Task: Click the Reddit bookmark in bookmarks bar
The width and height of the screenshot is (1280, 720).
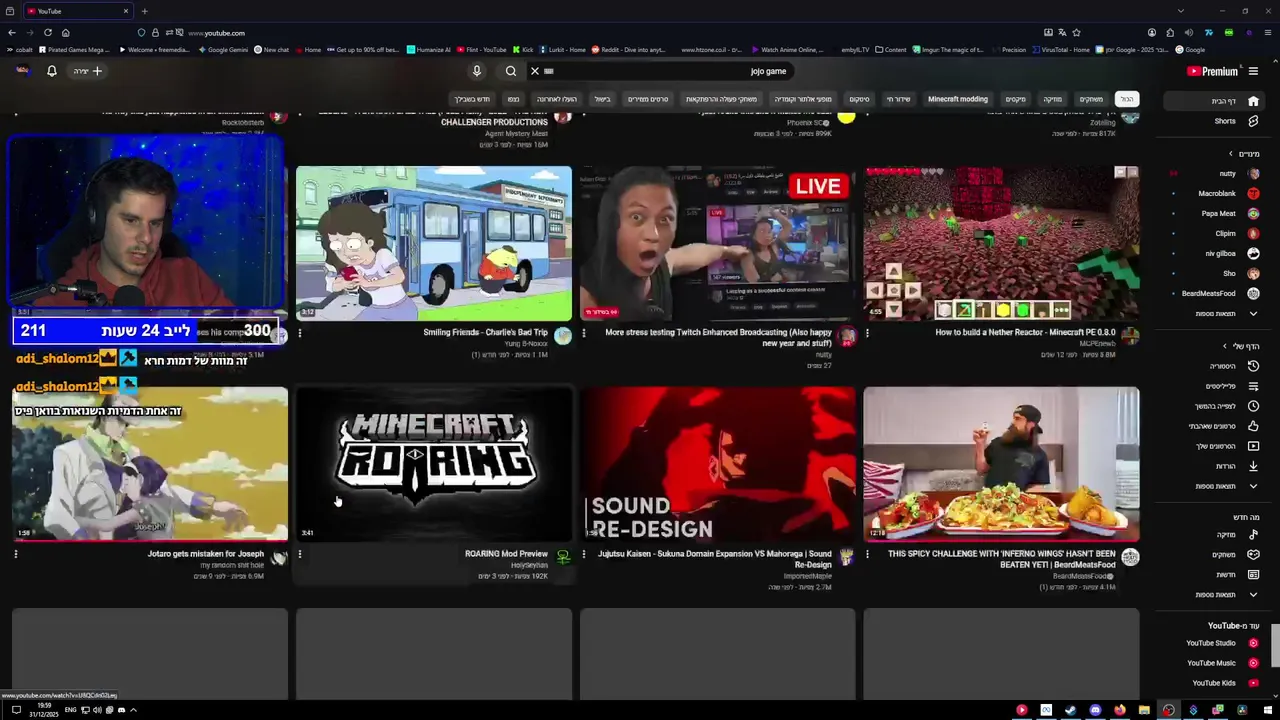Action: pos(628,49)
